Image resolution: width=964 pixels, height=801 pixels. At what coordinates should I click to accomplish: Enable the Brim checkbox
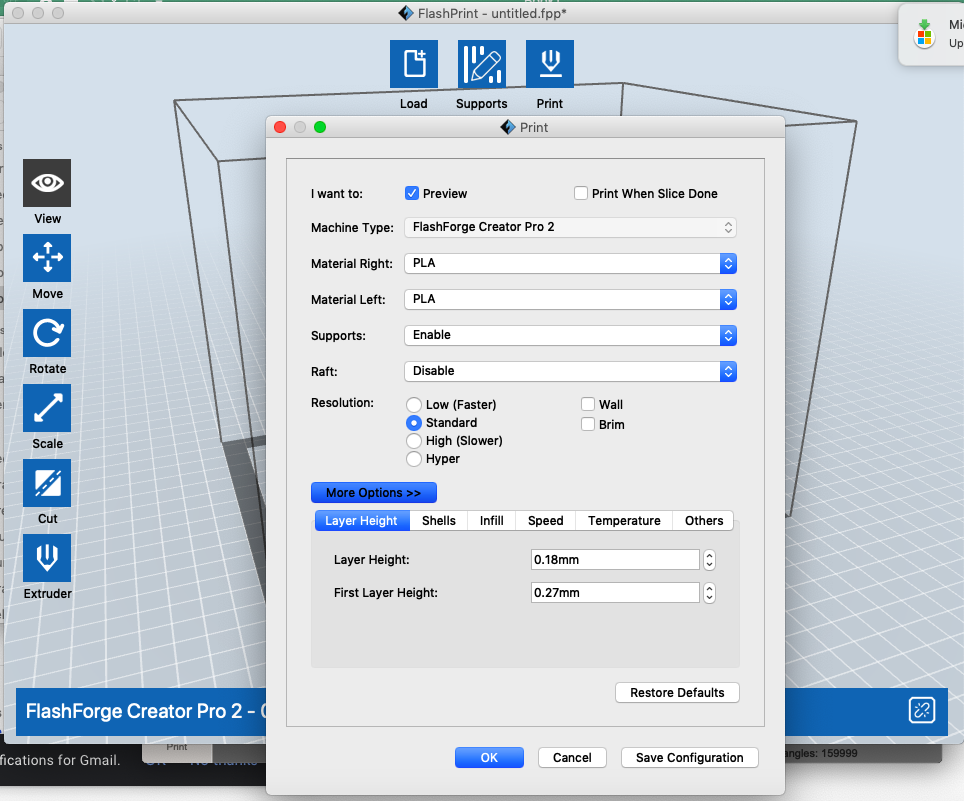[588, 424]
